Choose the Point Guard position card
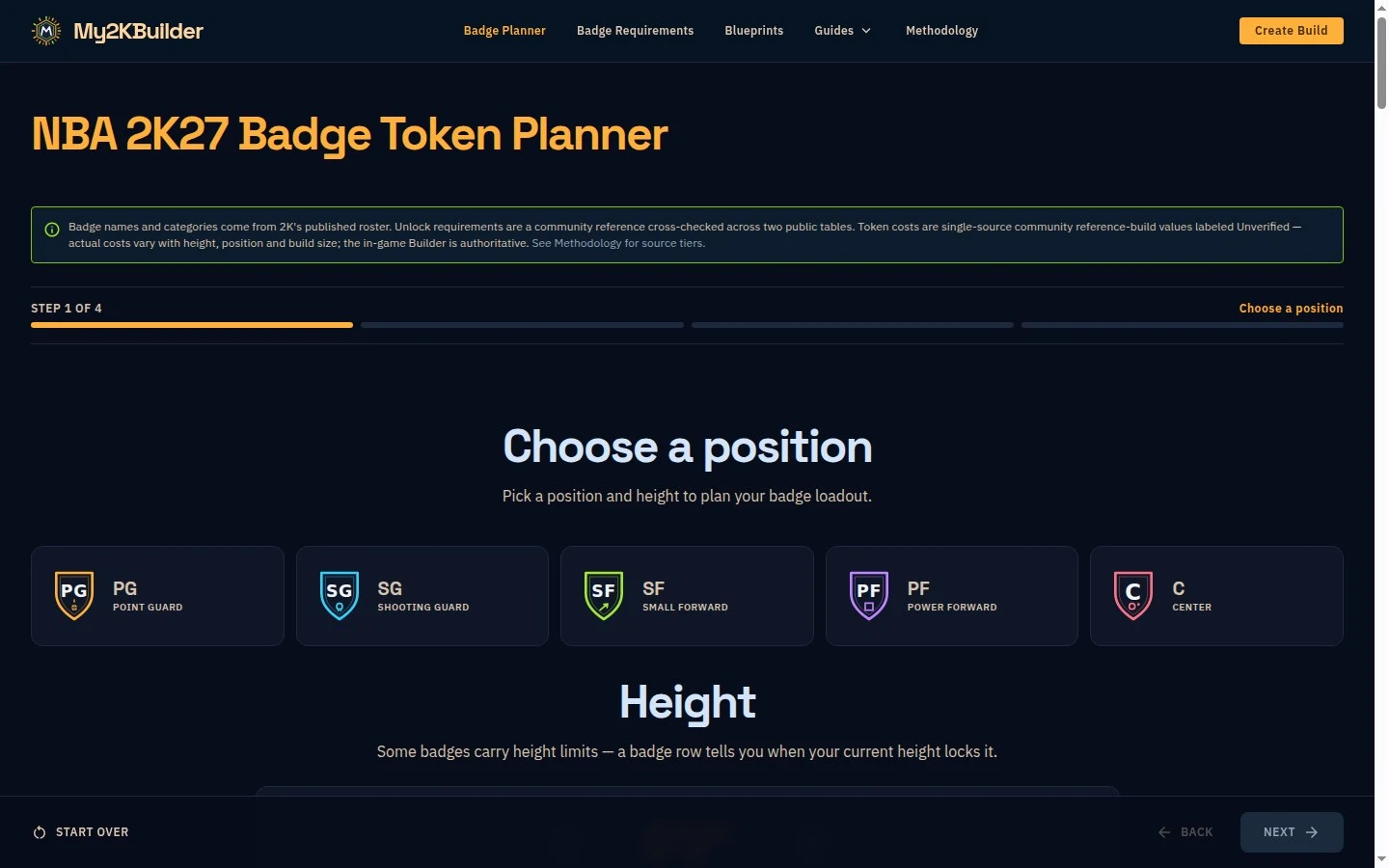This screenshot has width=1389, height=868. pos(157,596)
